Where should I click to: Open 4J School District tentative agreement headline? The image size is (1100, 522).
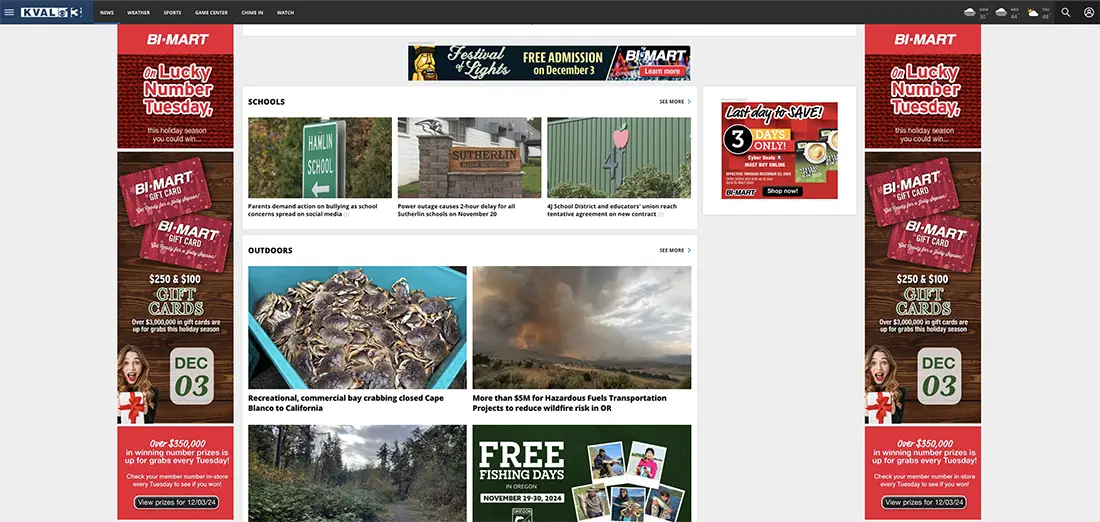click(612, 210)
